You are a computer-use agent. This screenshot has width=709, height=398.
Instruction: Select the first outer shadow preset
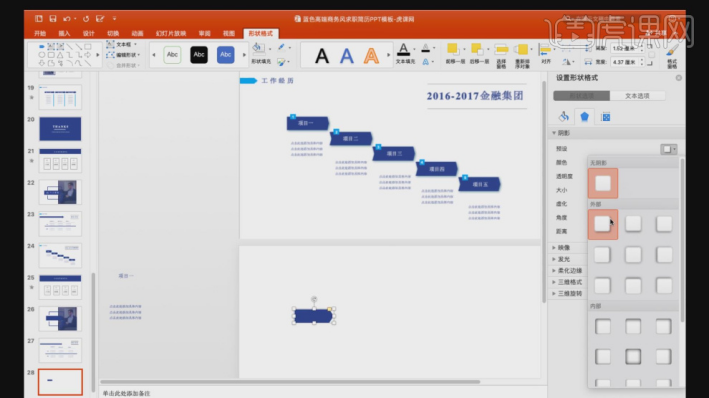603,224
